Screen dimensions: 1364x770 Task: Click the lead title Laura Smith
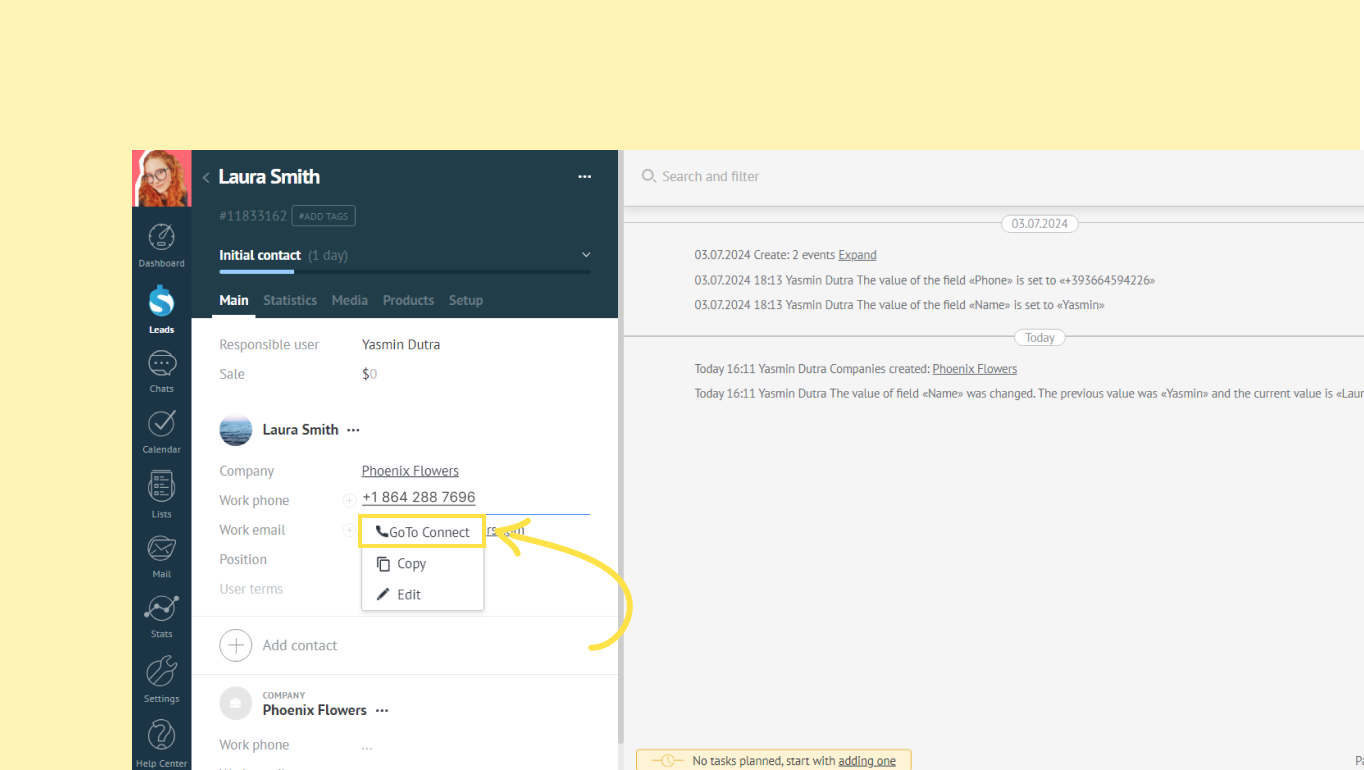[269, 177]
